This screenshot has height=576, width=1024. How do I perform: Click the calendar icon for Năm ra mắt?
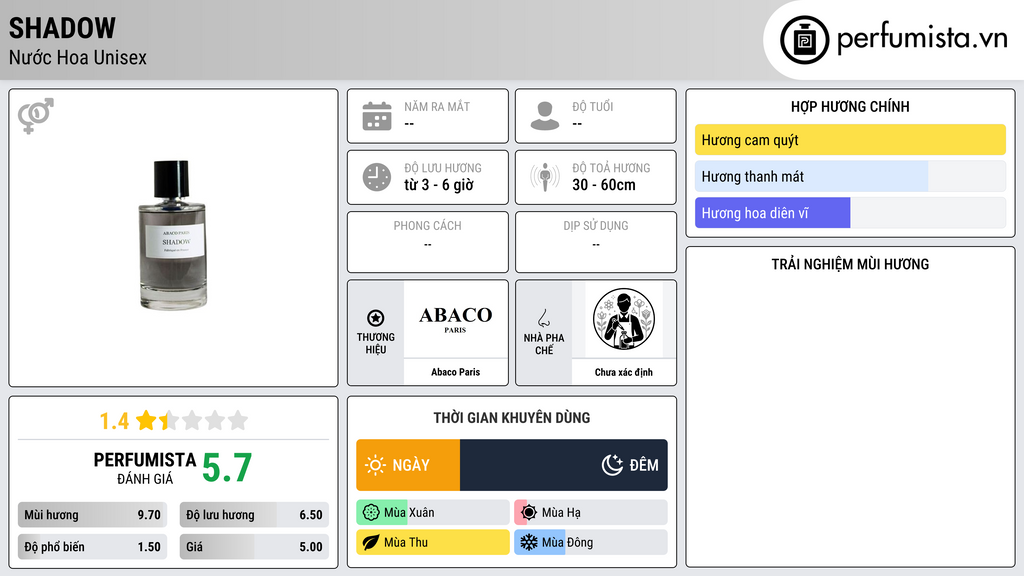pyautogui.click(x=377, y=116)
